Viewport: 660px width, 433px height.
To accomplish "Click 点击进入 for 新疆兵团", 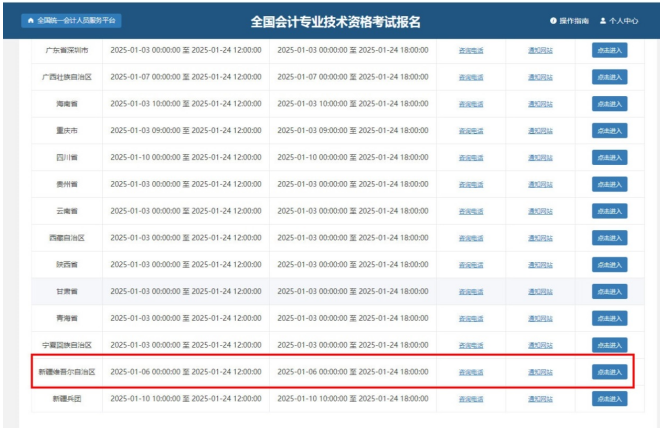I will tap(609, 398).
